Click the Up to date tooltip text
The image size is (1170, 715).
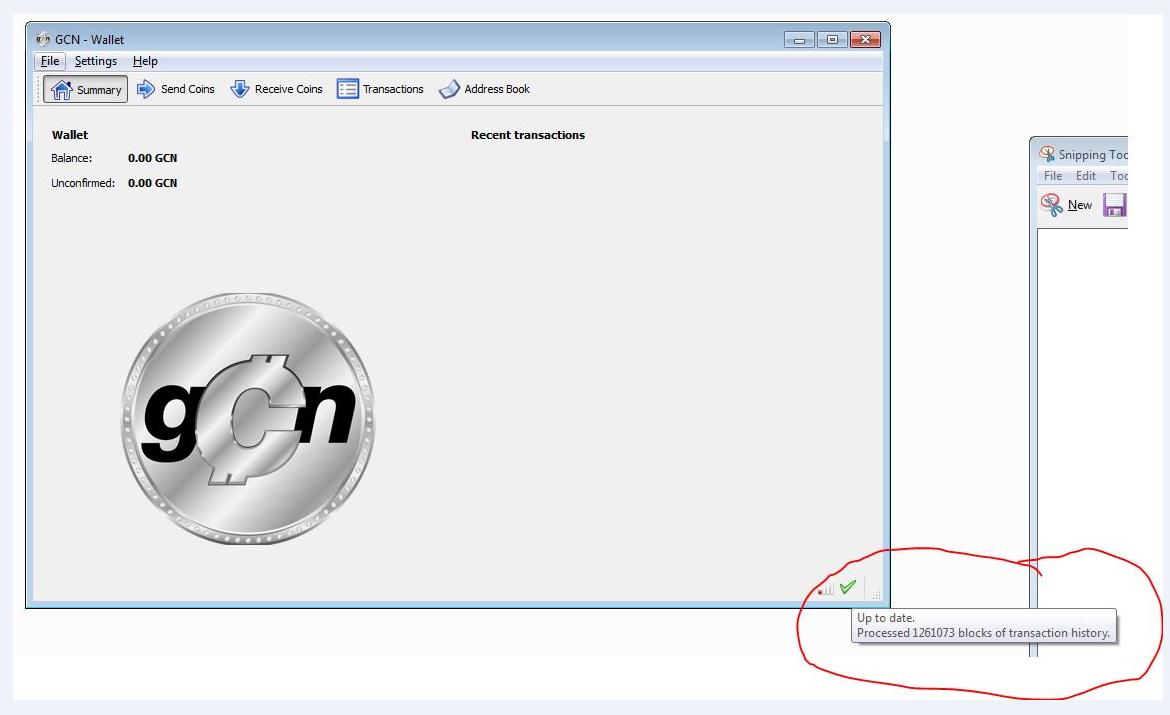886,618
